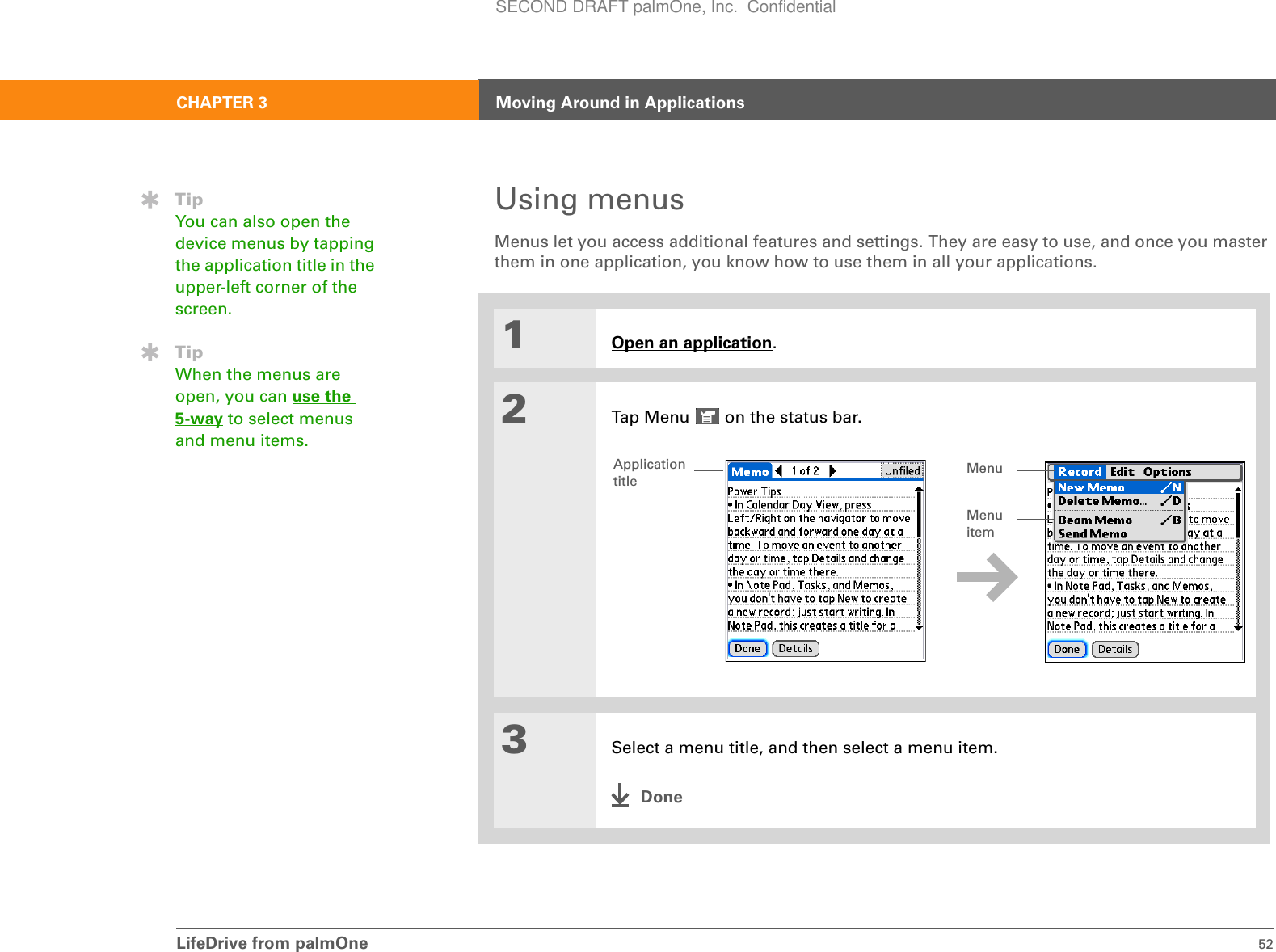Click 'LifeDrive from palmOne' footer text
This screenshot has width=1276, height=952.
click(x=272, y=943)
